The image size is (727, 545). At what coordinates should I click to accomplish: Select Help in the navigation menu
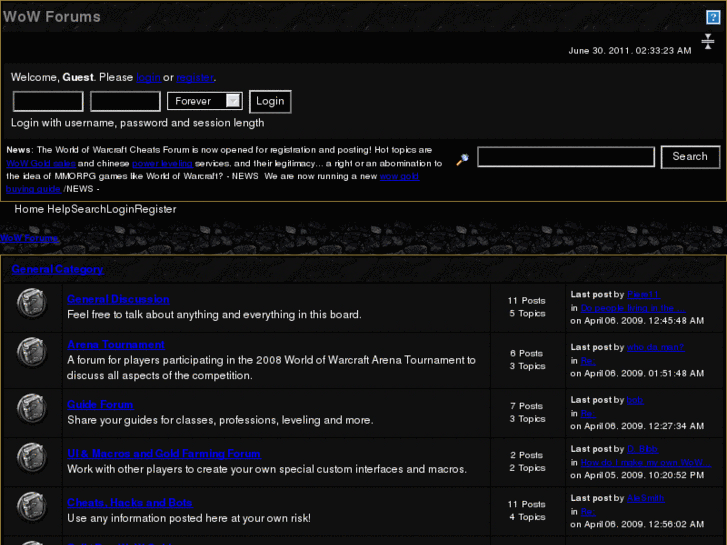coord(59,209)
